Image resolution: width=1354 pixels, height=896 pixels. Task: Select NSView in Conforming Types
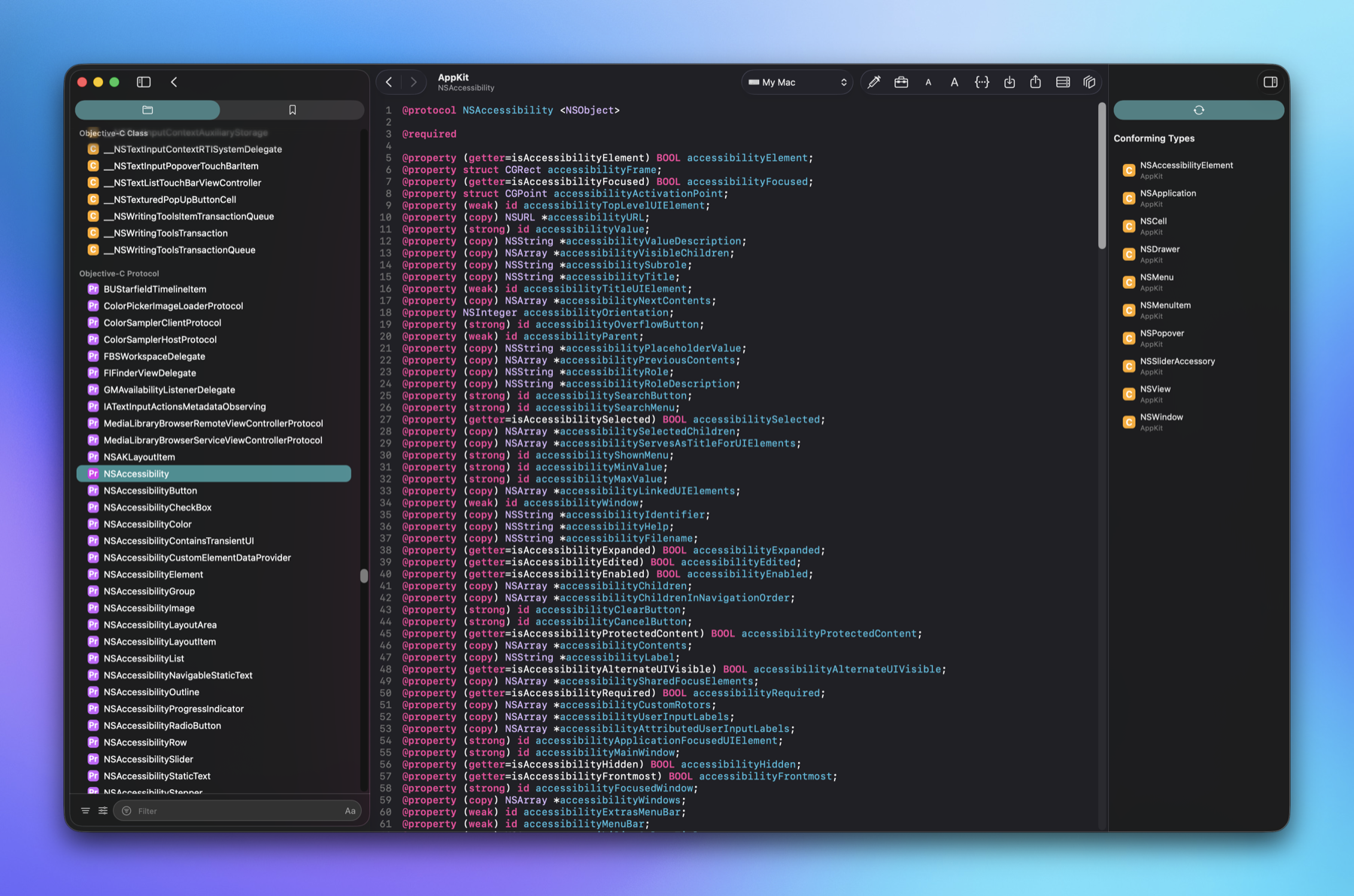point(1199,394)
